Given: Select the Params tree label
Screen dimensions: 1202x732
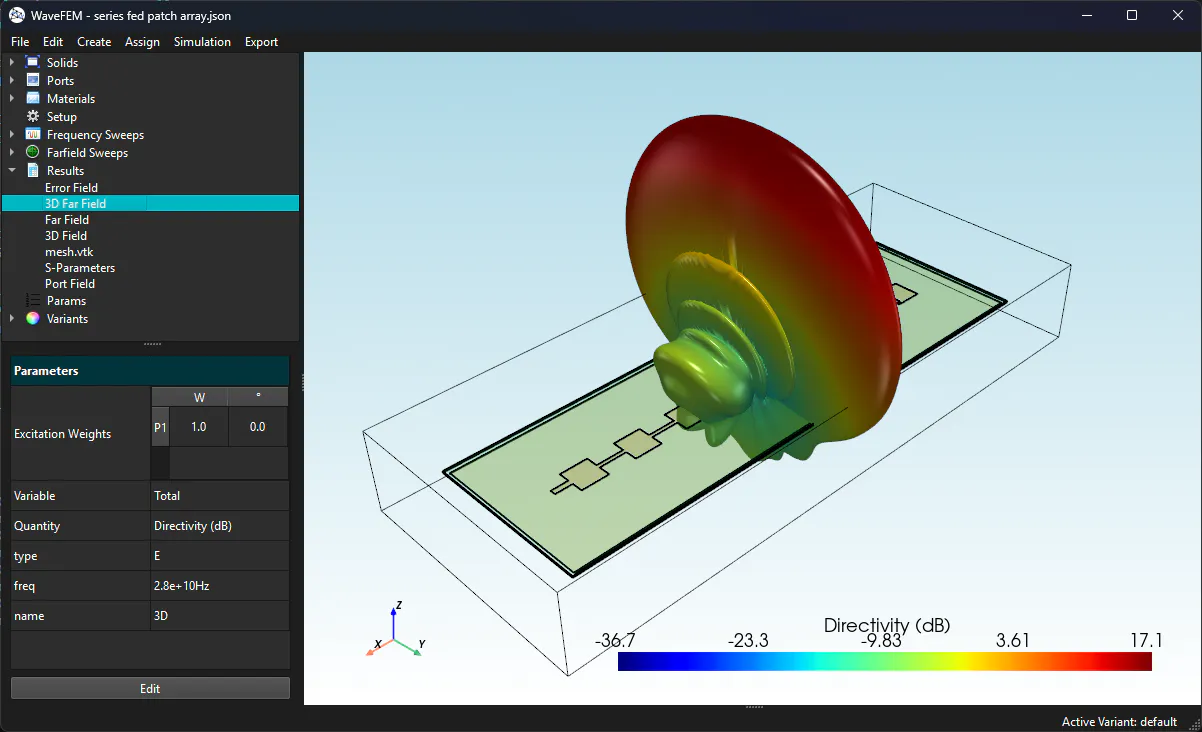Looking at the screenshot, I should click(66, 300).
